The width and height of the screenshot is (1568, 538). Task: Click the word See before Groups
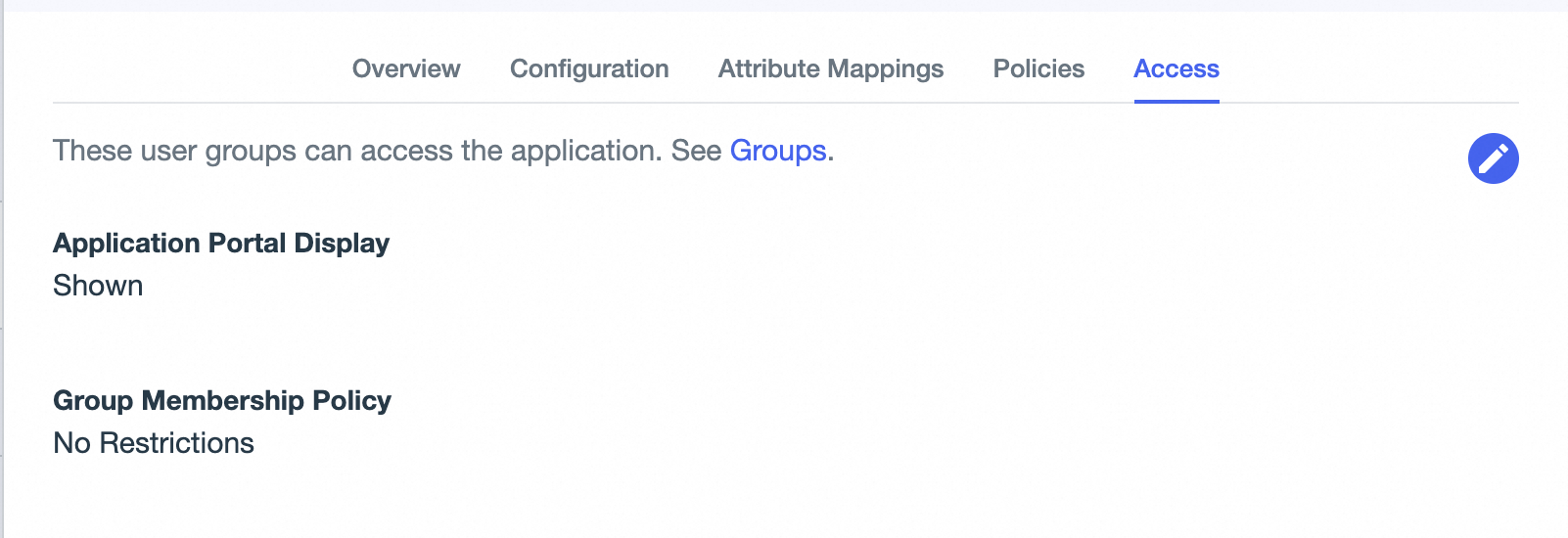pos(696,151)
